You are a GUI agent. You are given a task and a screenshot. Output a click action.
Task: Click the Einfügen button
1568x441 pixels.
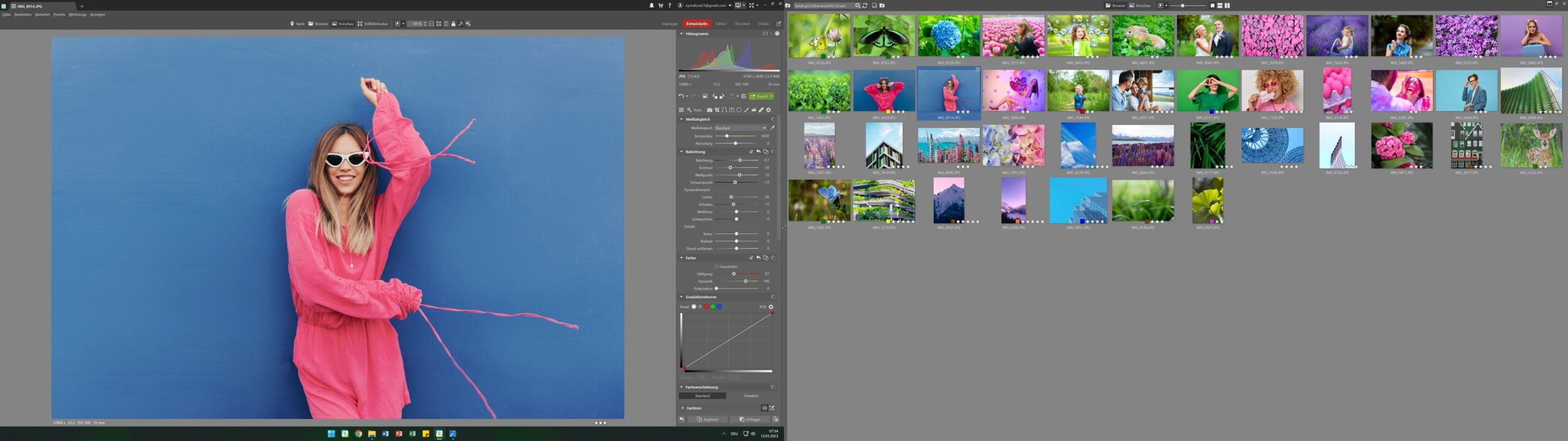750,420
